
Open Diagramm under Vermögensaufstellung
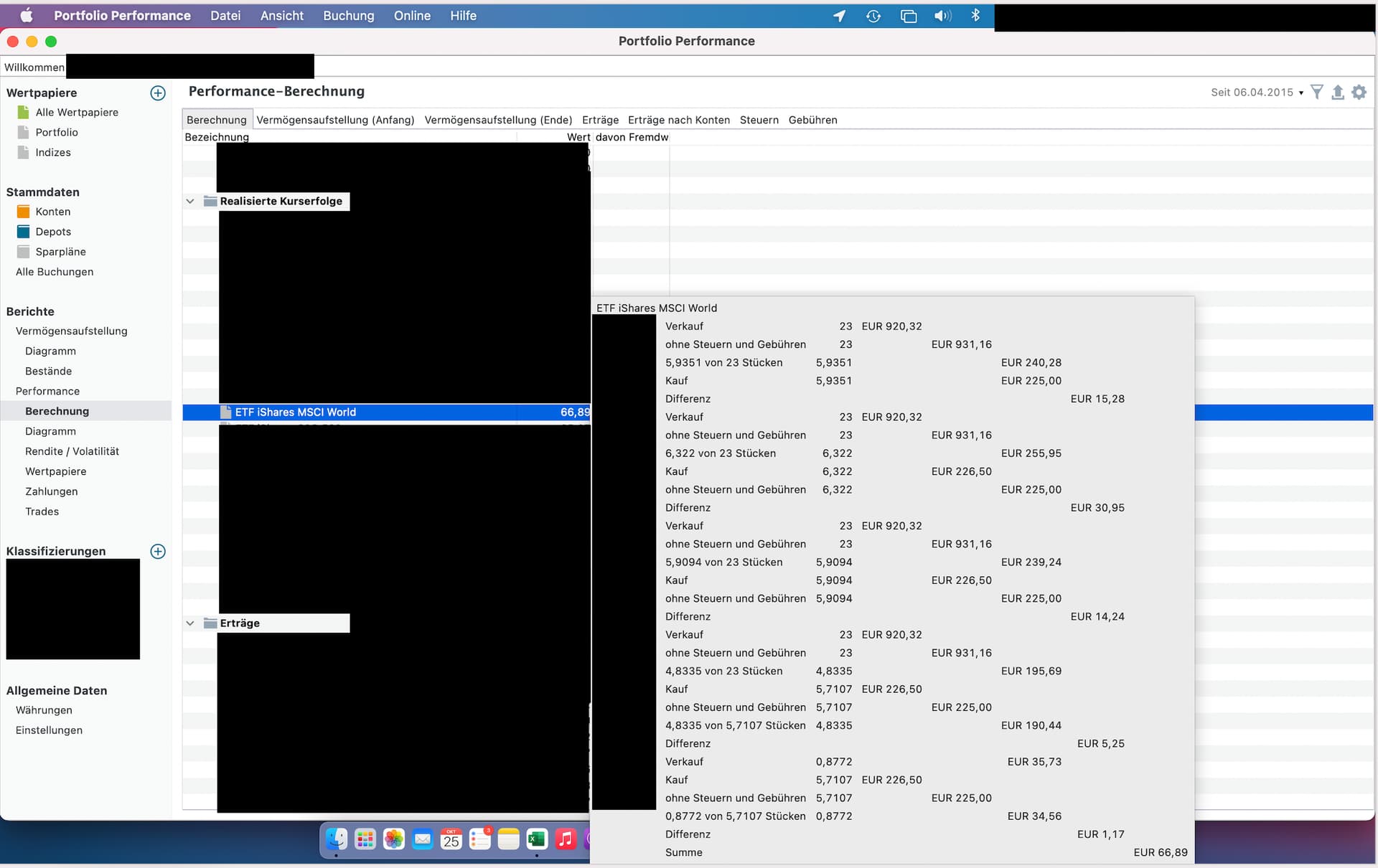tap(50, 351)
